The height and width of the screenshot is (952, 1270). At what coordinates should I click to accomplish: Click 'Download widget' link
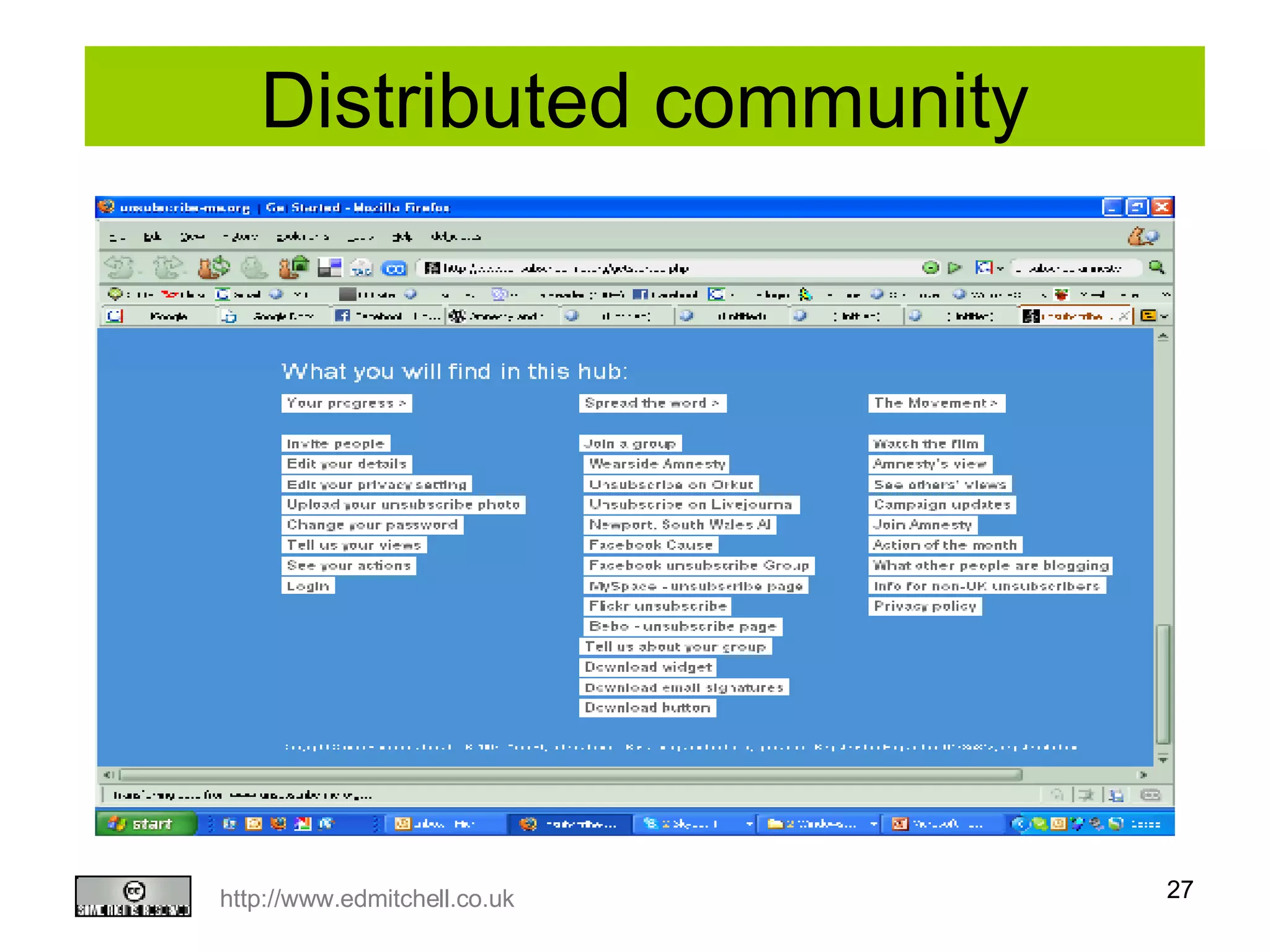coord(648,668)
